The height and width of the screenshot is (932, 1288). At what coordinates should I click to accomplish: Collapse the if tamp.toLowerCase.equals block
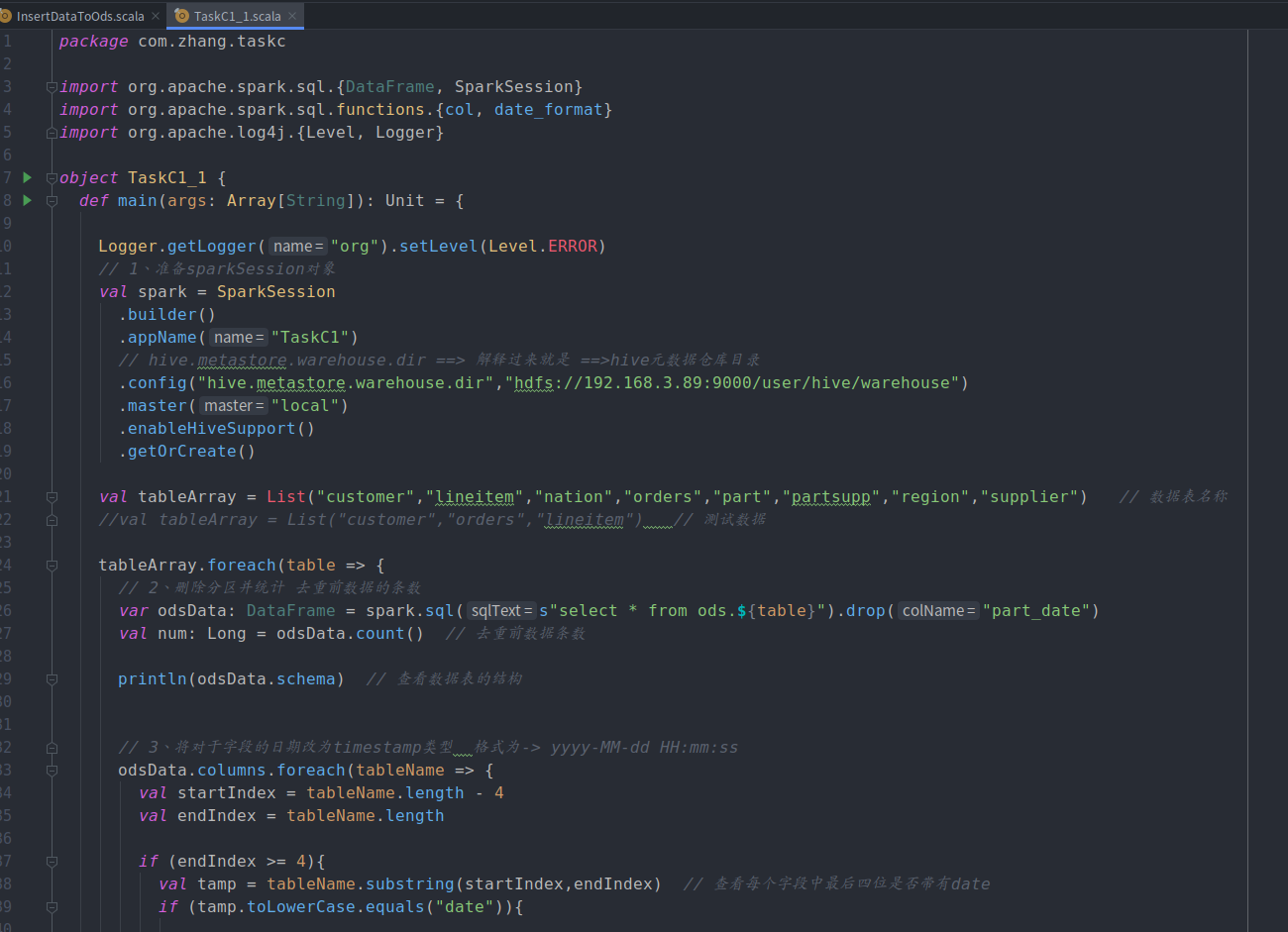(x=52, y=907)
